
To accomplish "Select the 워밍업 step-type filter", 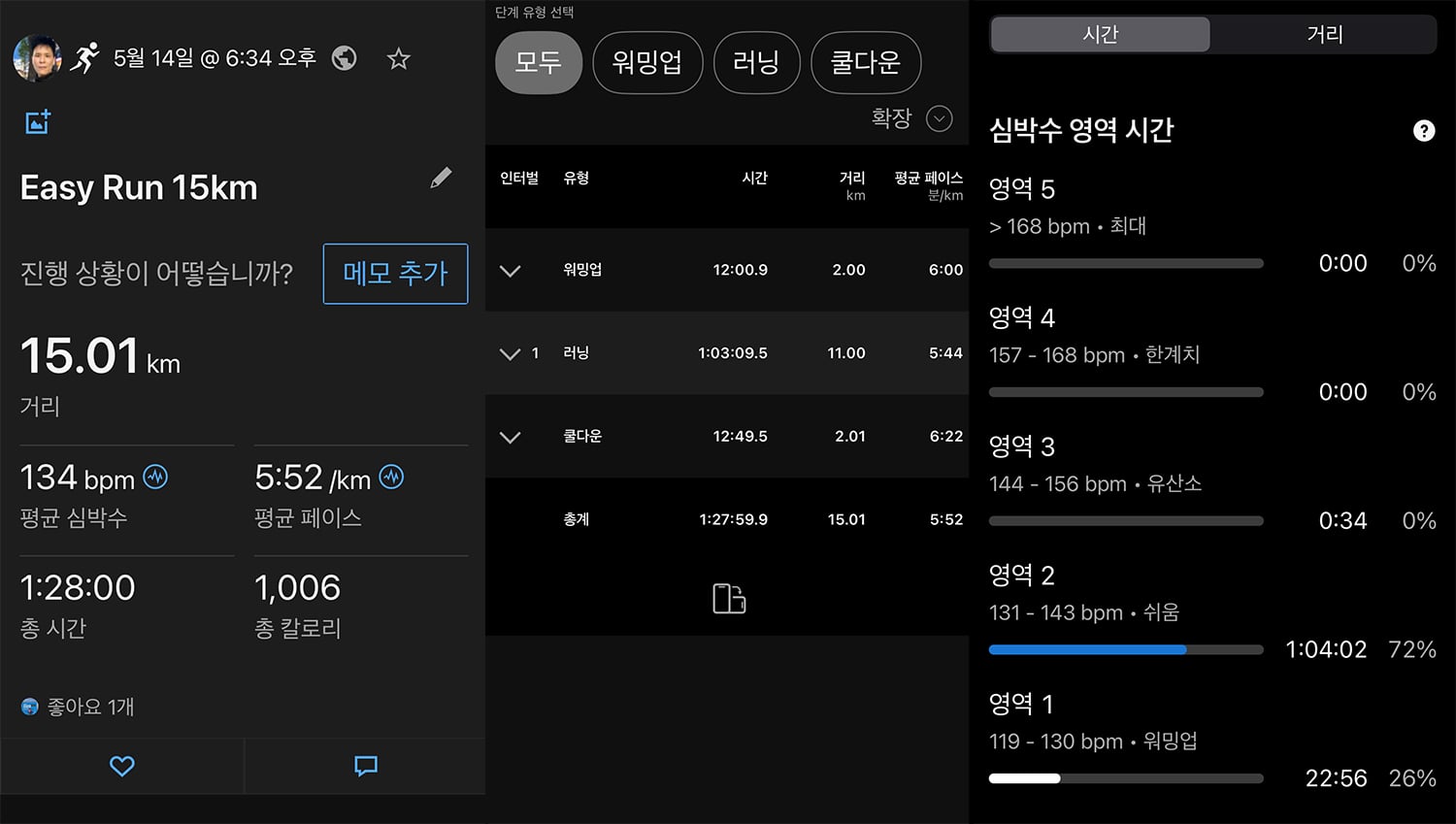I will 647,63.
